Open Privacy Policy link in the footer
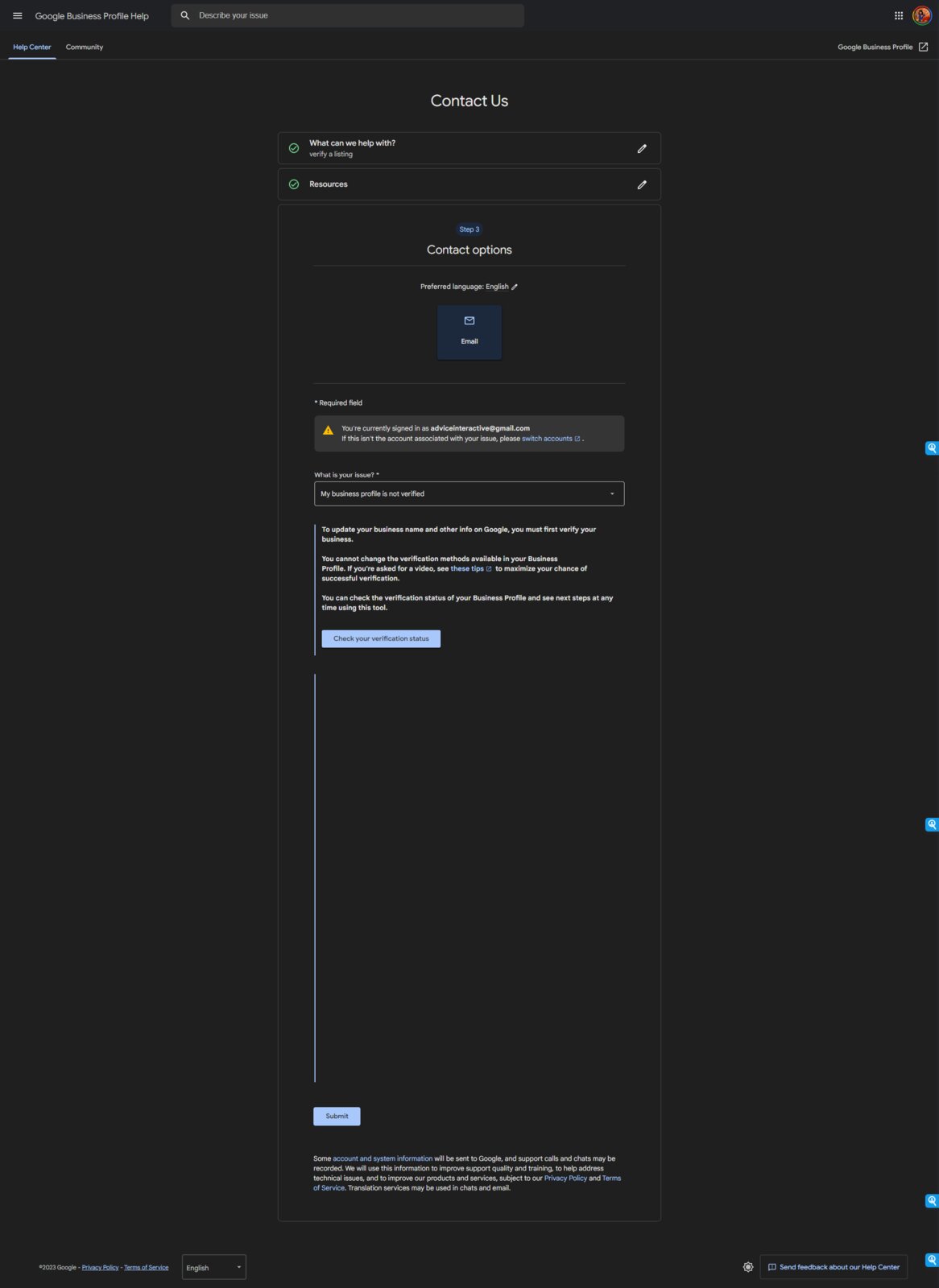The width and height of the screenshot is (939, 1288). 100,1267
